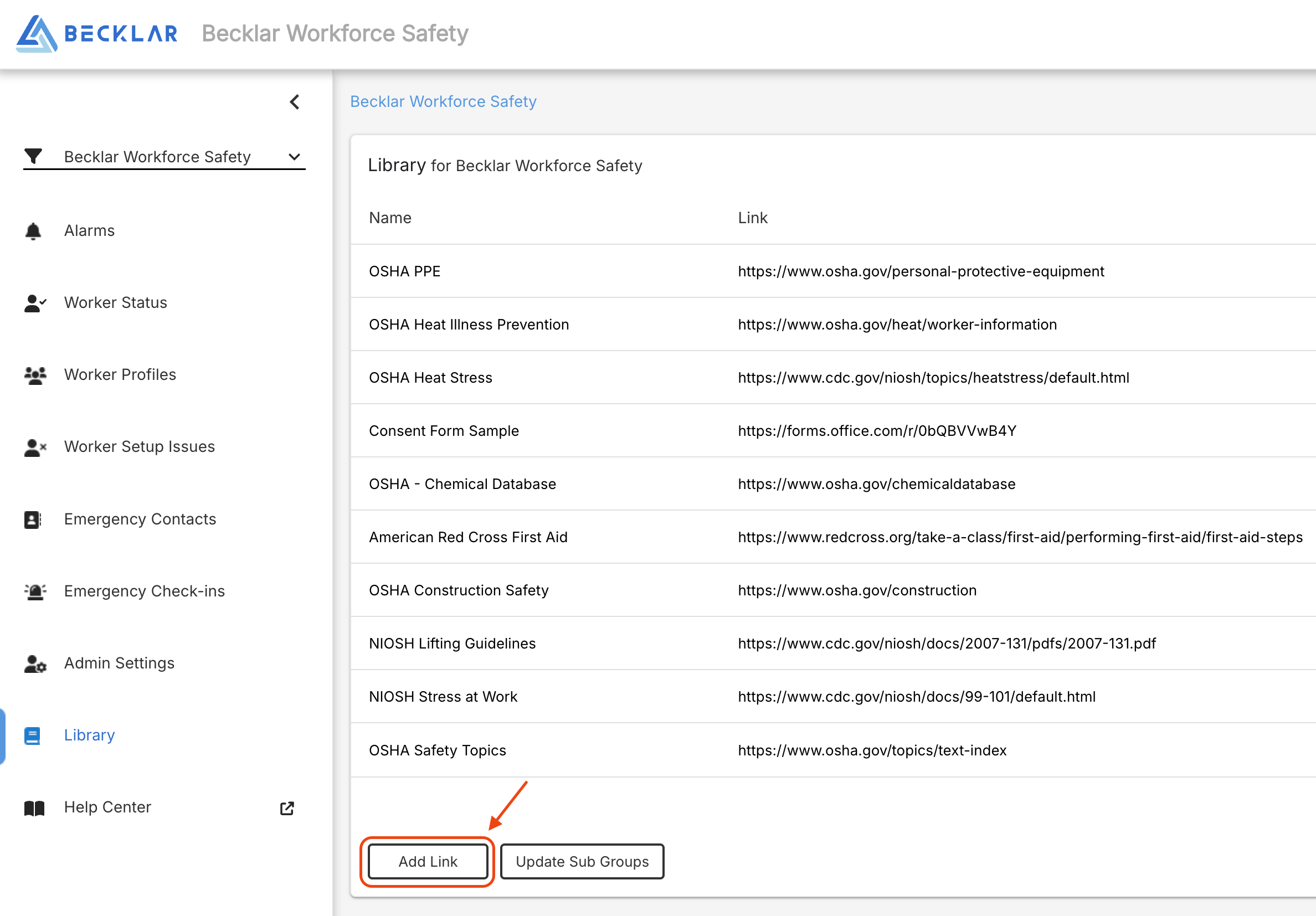Click the Worker Setup Issues icon
Screen dimensions: 1316x916
click(35, 447)
